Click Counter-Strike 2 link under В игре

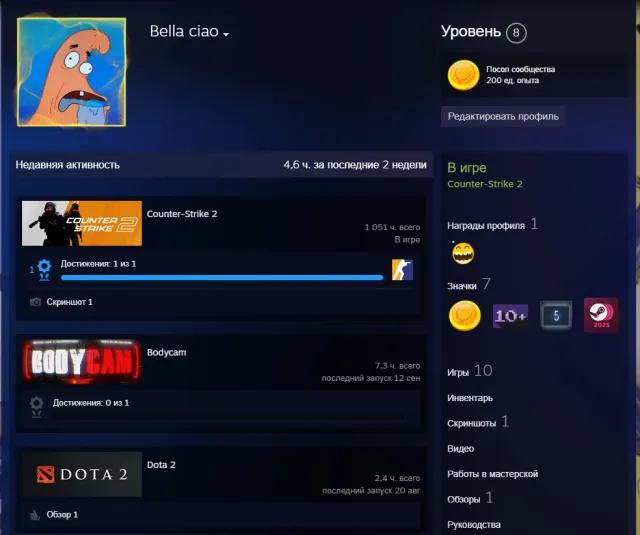[485, 184]
